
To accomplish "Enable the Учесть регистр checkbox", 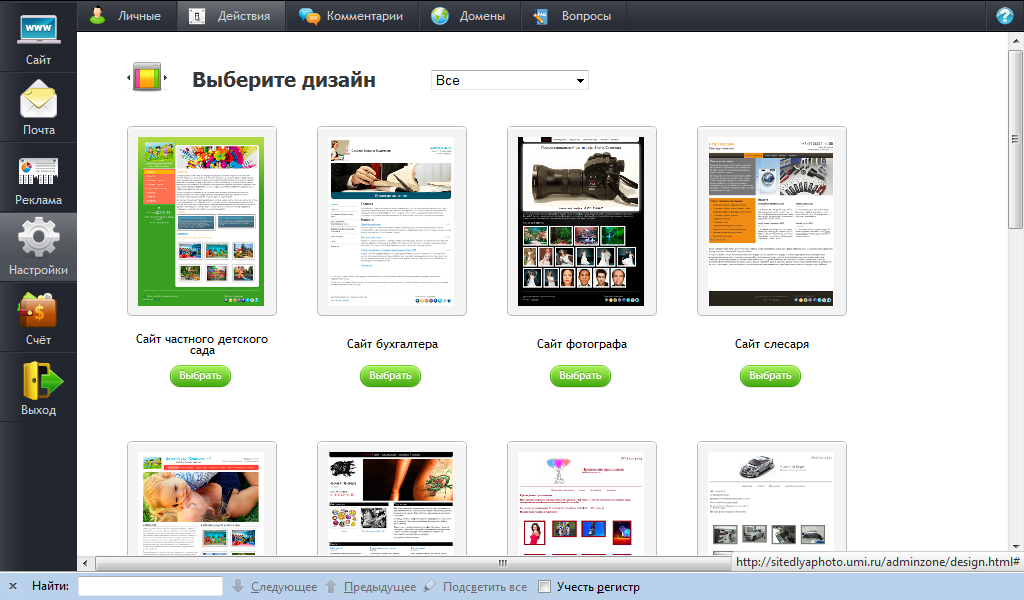I will pyautogui.click(x=544, y=586).
